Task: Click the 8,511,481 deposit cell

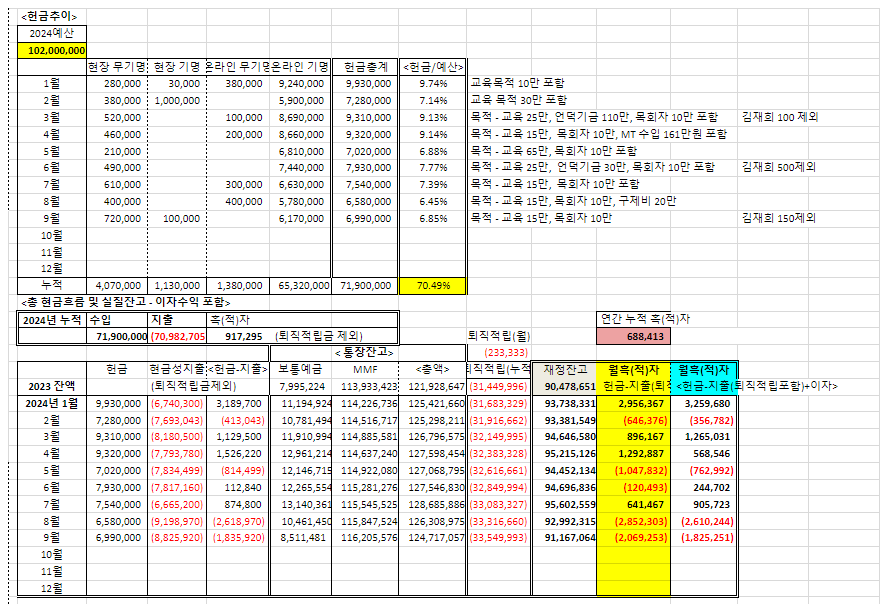Action: tap(301, 538)
